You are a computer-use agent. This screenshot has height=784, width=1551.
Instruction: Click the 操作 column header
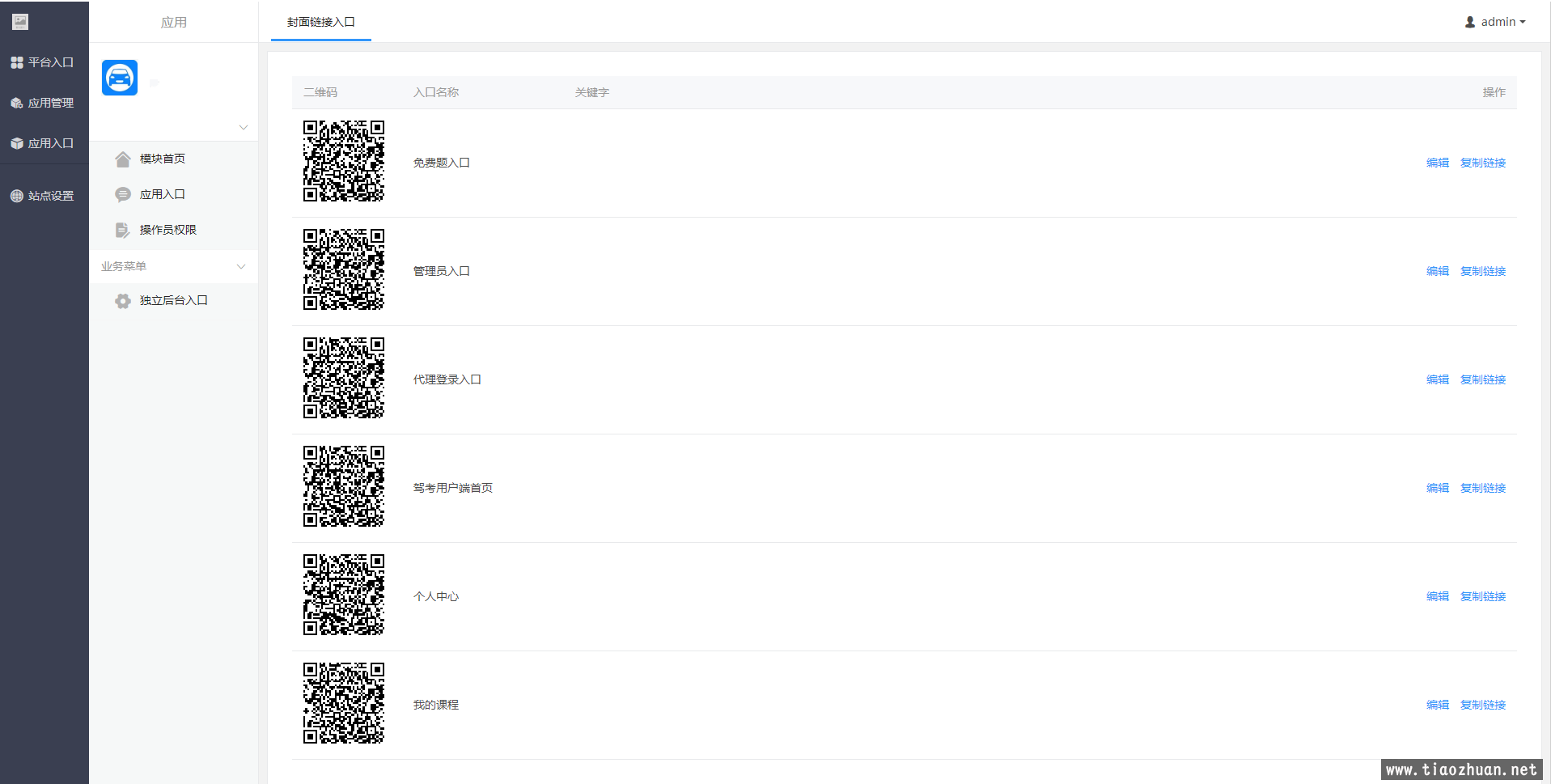(1494, 92)
